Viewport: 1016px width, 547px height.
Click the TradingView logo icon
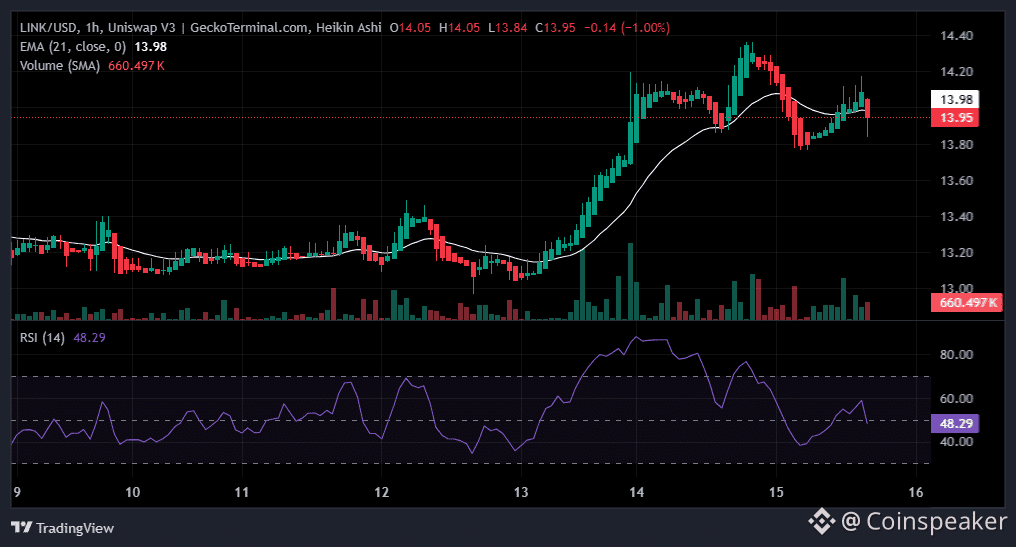coord(20,527)
